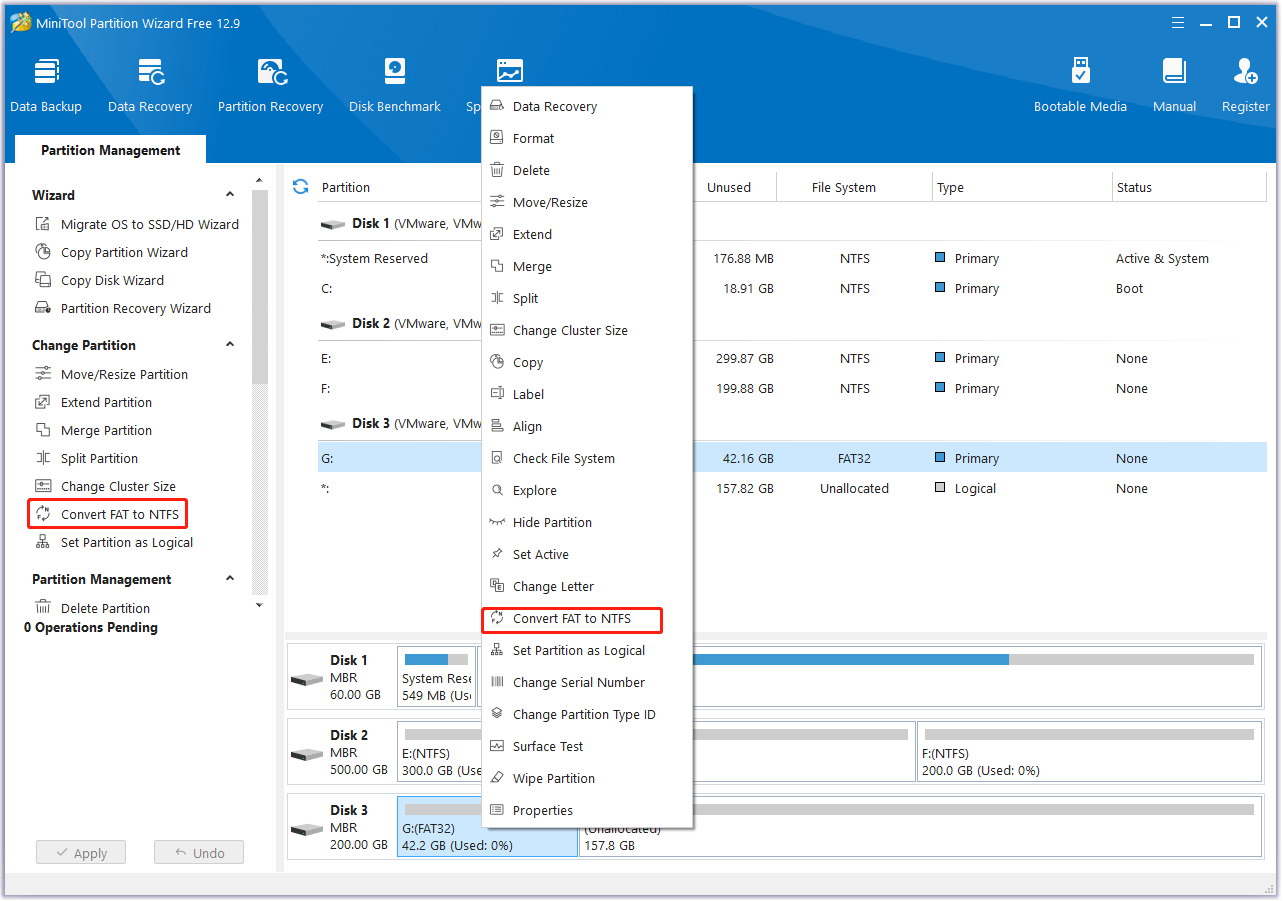This screenshot has width=1283, height=901.
Task: Choose Properties in the context menu
Action: 587,810
